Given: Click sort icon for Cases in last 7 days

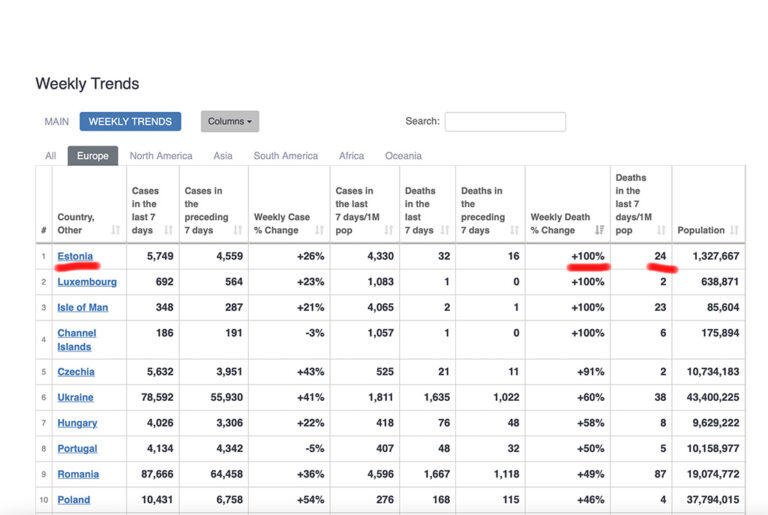Looking at the screenshot, I should tap(168, 231).
